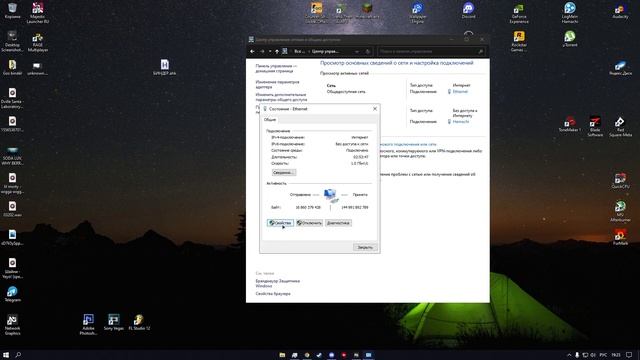Open БИНДЕР.ahk file on desktop

164,67
